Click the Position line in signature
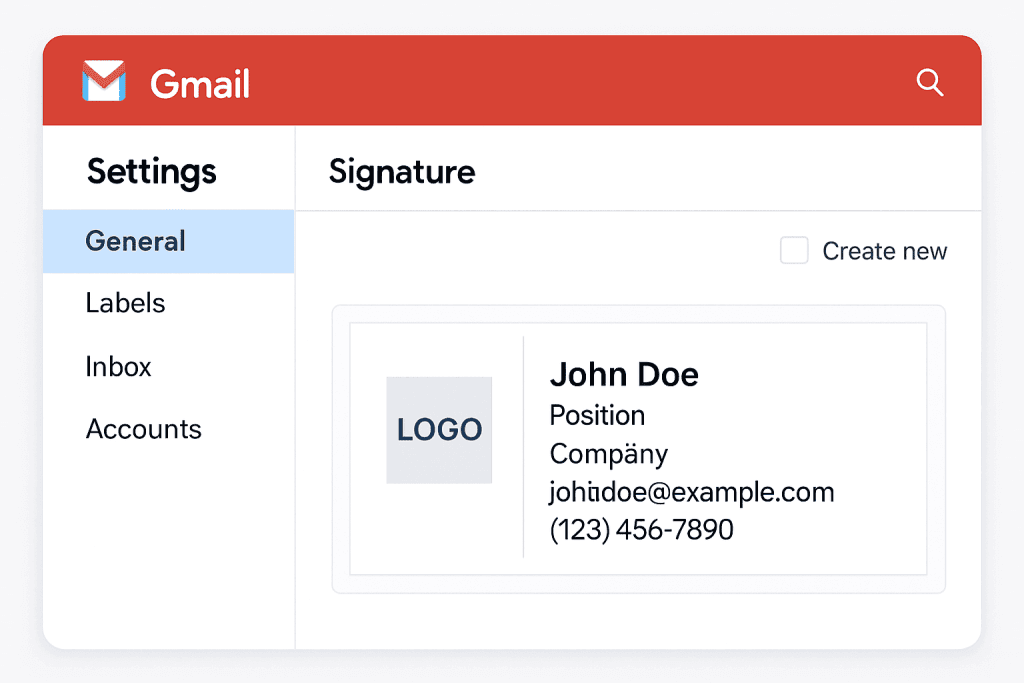Viewport: 1024px width, 683px height. (597, 415)
